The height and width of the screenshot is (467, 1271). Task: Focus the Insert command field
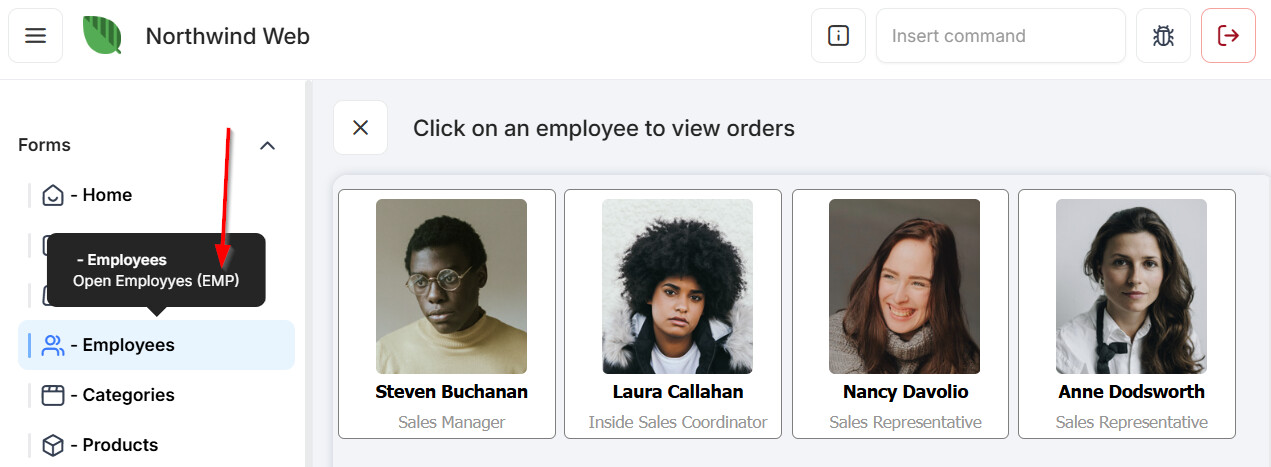coord(1000,36)
